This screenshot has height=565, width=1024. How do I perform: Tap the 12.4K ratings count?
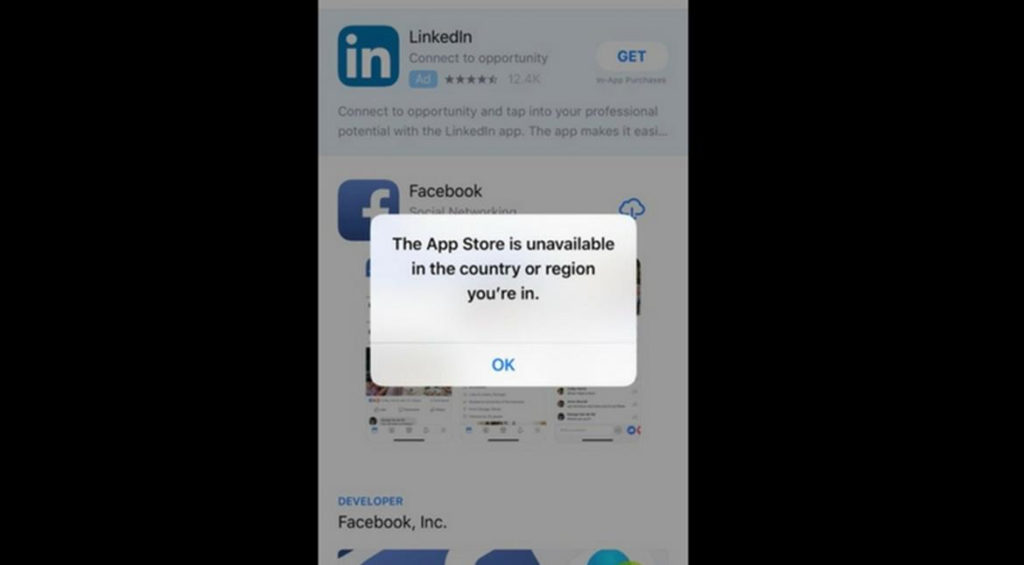coord(524,80)
